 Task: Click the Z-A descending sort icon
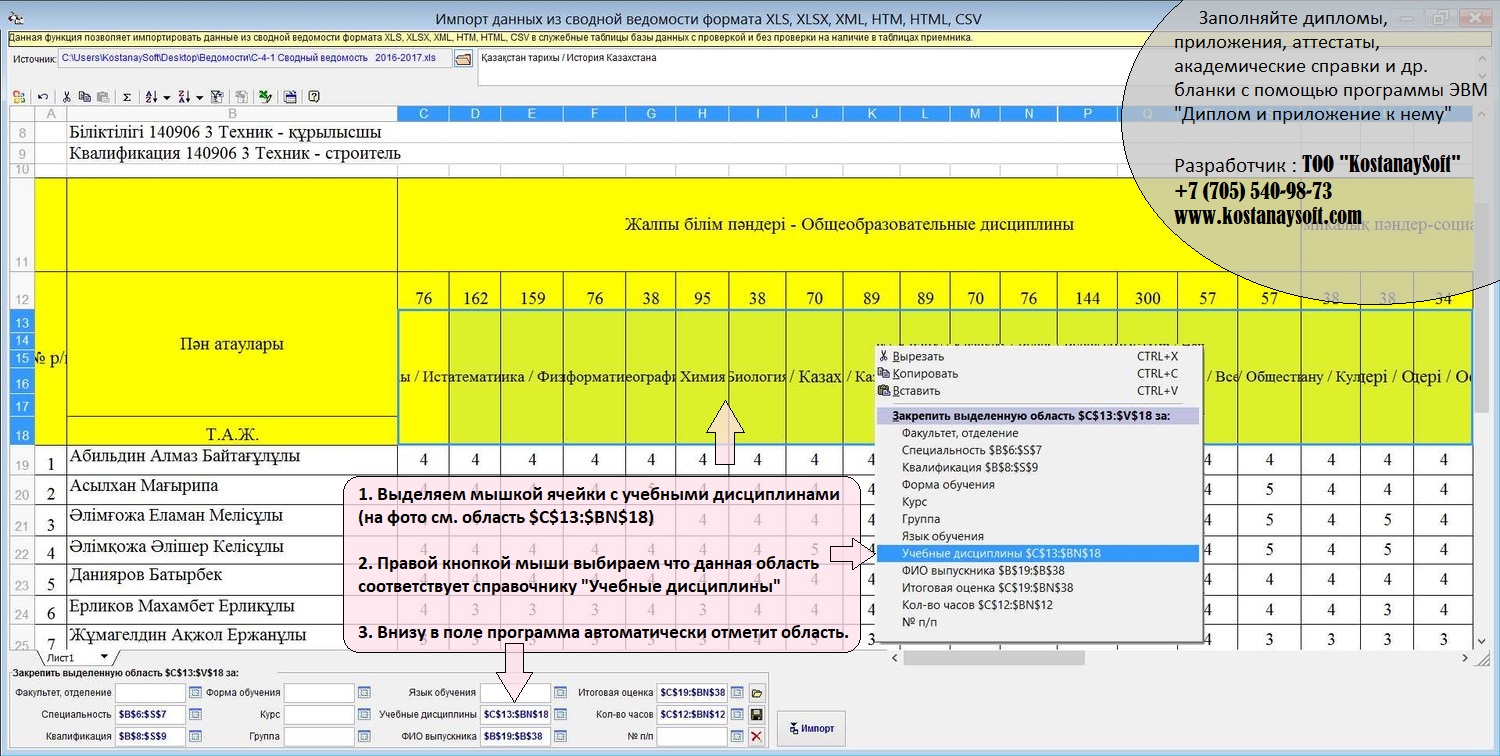click(x=184, y=97)
